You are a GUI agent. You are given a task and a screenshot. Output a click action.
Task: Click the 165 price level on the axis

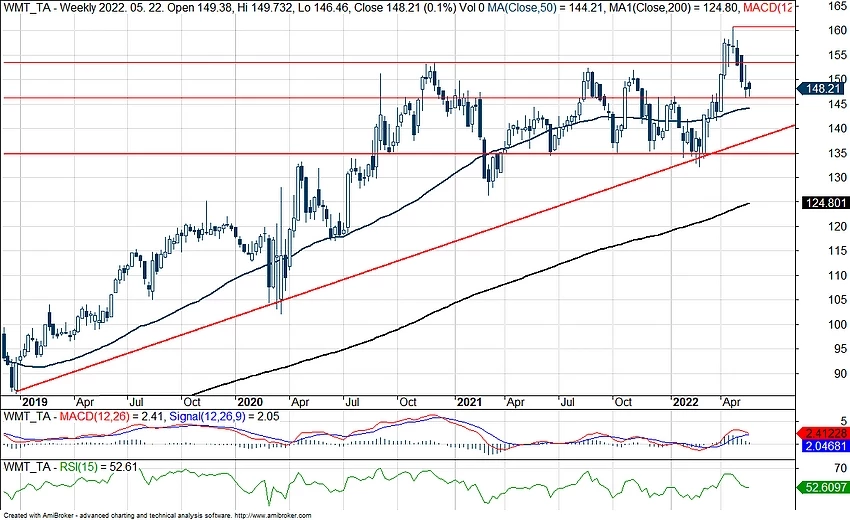[x=838, y=6]
